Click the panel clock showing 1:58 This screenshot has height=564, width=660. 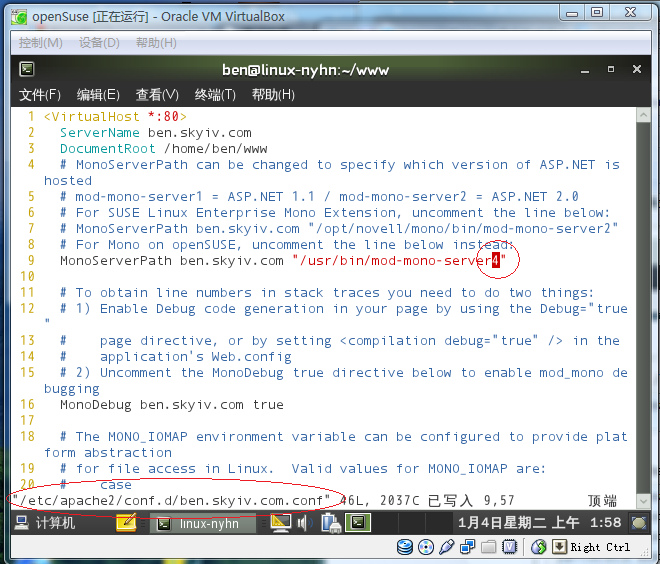[540, 523]
